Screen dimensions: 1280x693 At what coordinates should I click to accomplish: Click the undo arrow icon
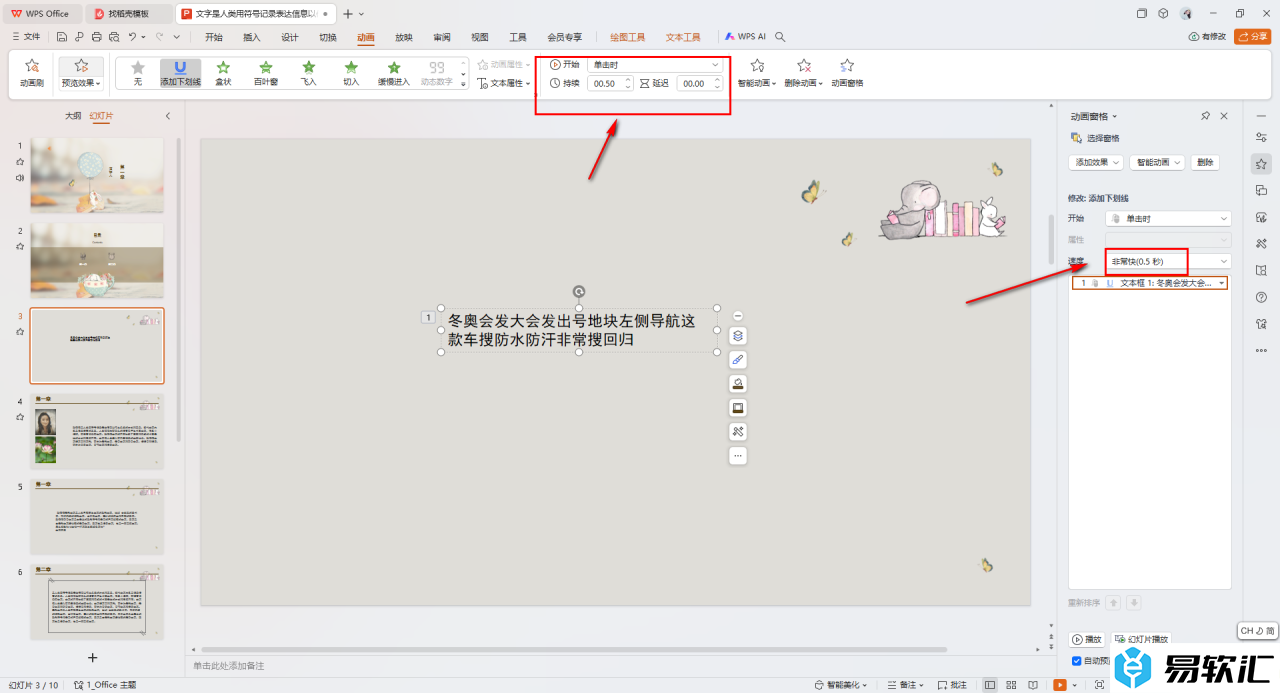click(x=132, y=37)
